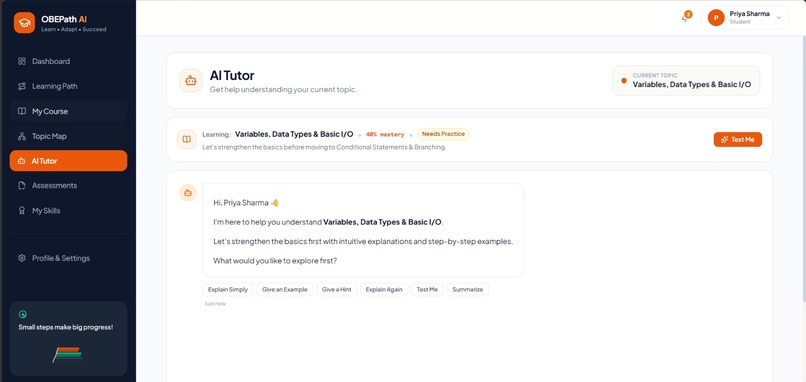This screenshot has width=806, height=382.
Task: Click the Summarize chip
Action: tap(468, 289)
